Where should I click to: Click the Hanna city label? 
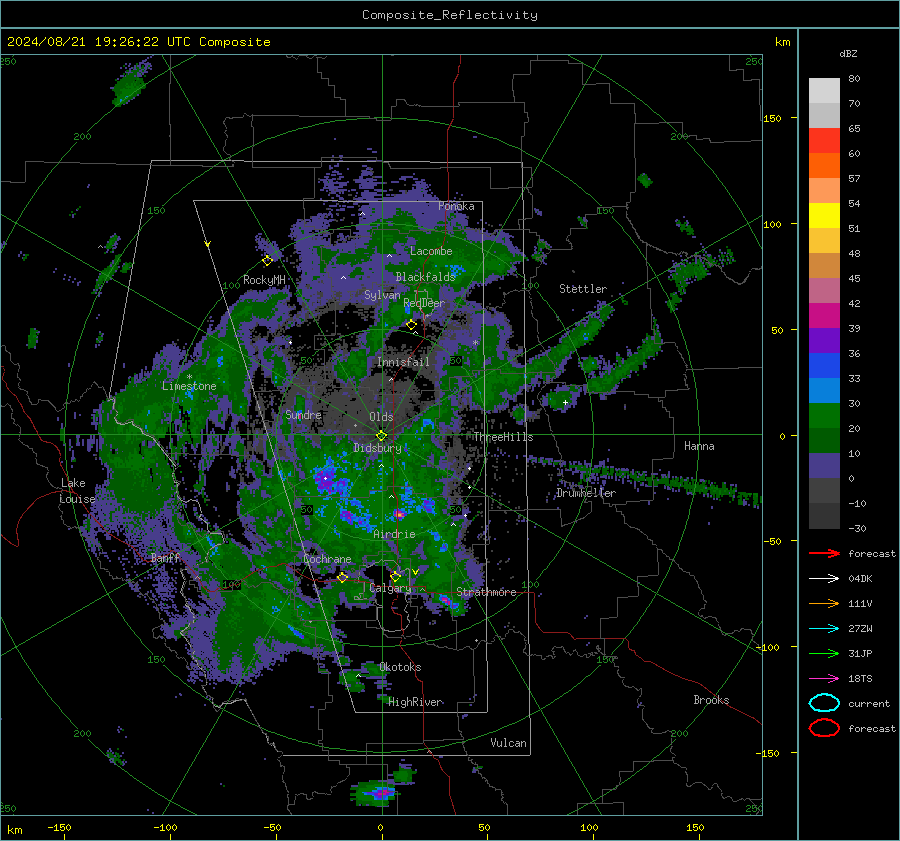coord(699,446)
